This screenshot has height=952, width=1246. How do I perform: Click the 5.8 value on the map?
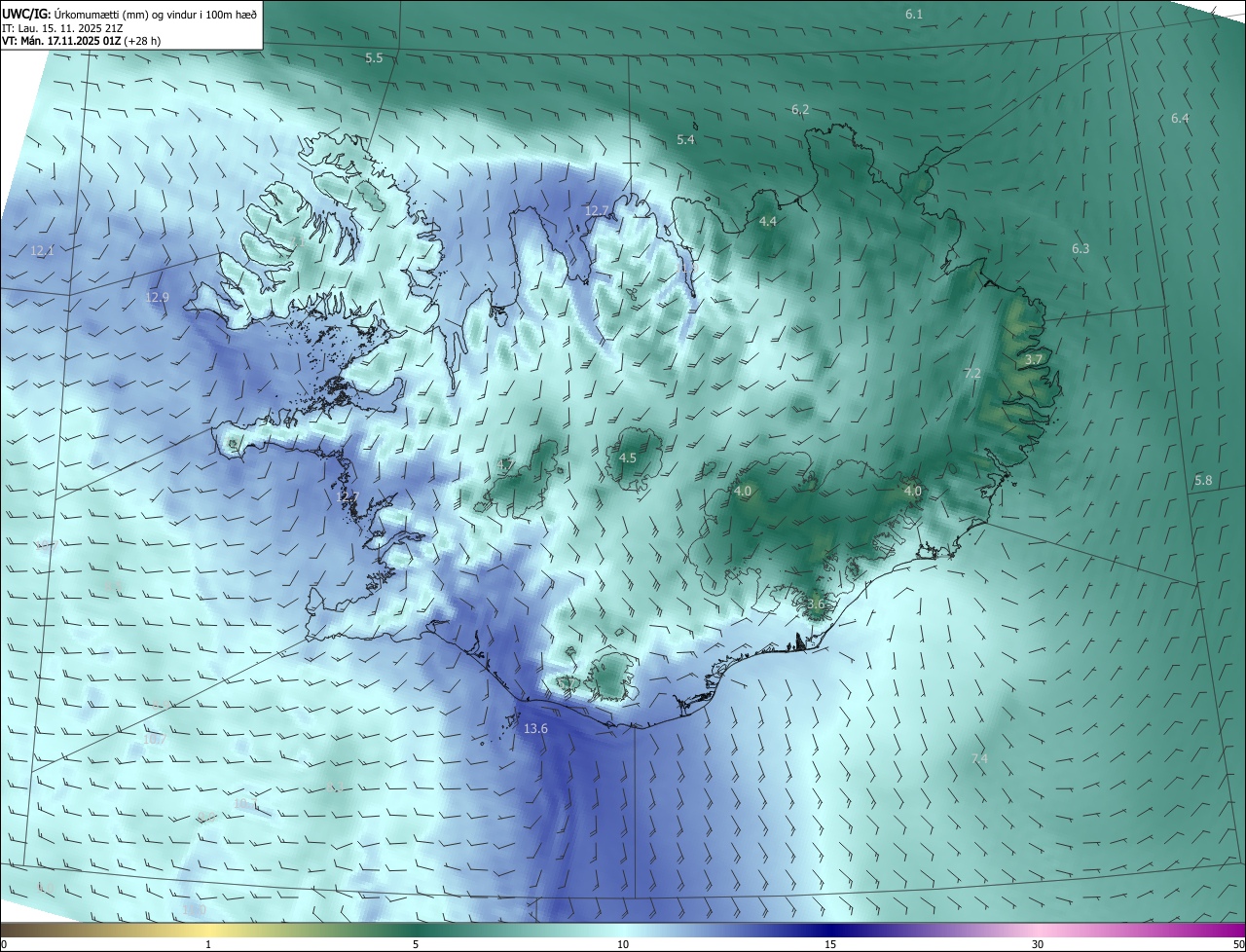pyautogui.click(x=1203, y=481)
